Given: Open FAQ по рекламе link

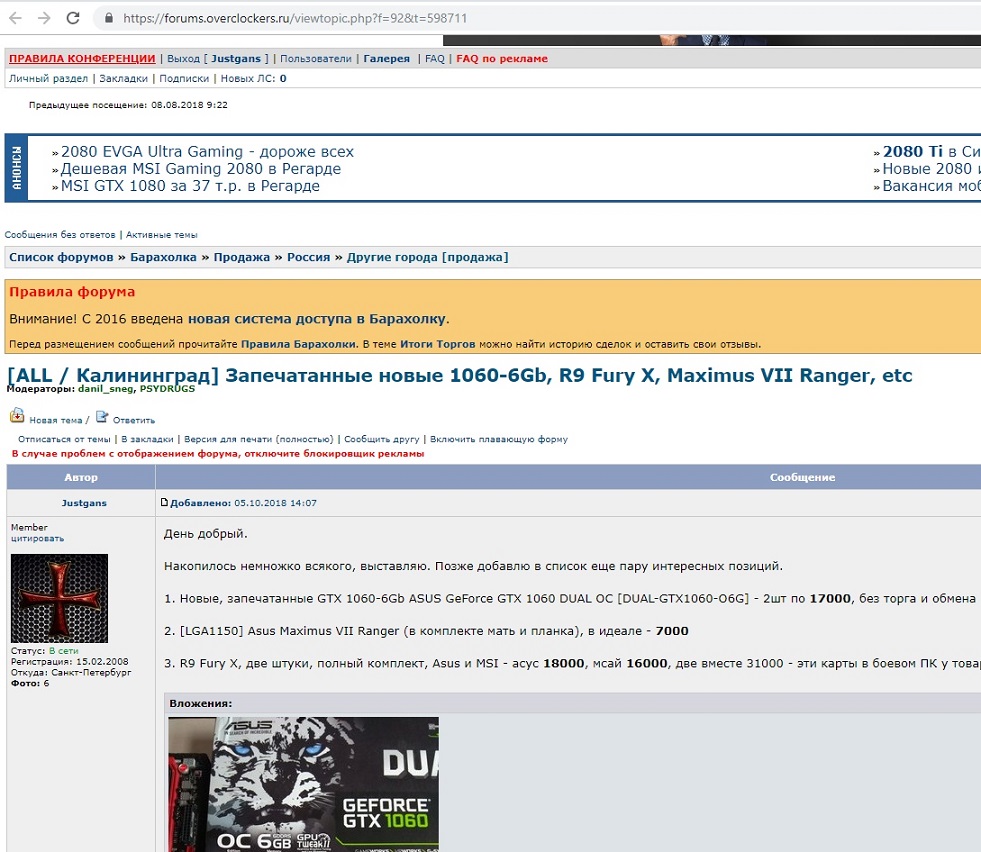Looking at the screenshot, I should point(502,58).
